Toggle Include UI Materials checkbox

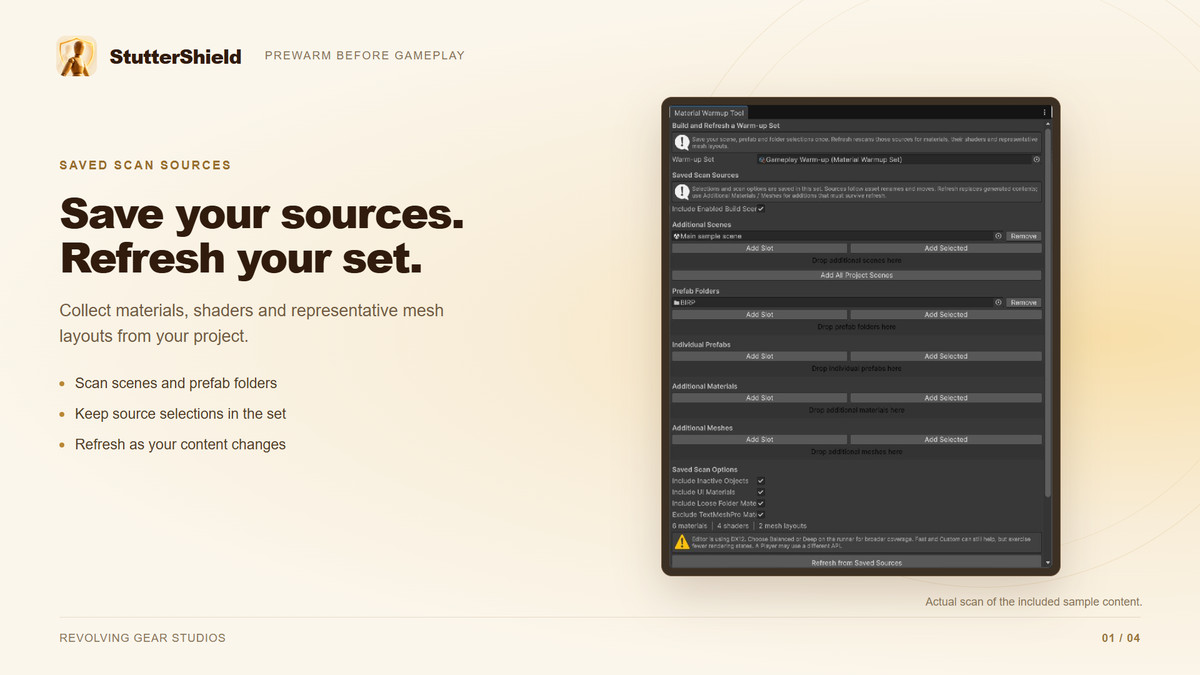click(761, 492)
